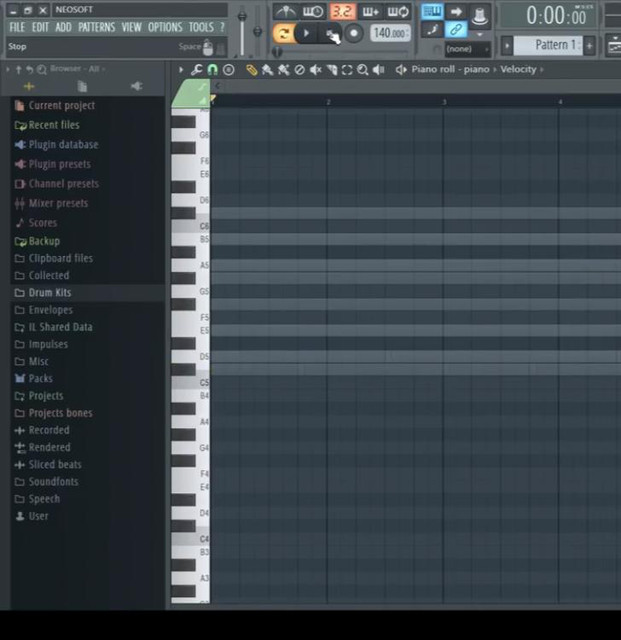Toggle the 3.2 countdown before recording button

(342, 12)
